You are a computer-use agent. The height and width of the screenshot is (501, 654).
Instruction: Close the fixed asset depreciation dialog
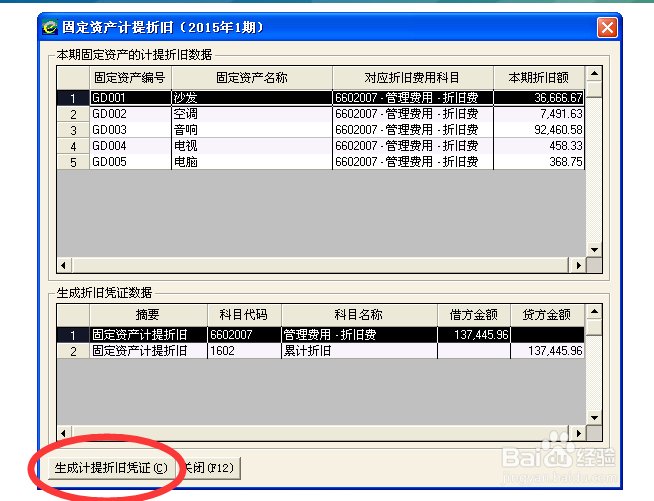click(607, 28)
